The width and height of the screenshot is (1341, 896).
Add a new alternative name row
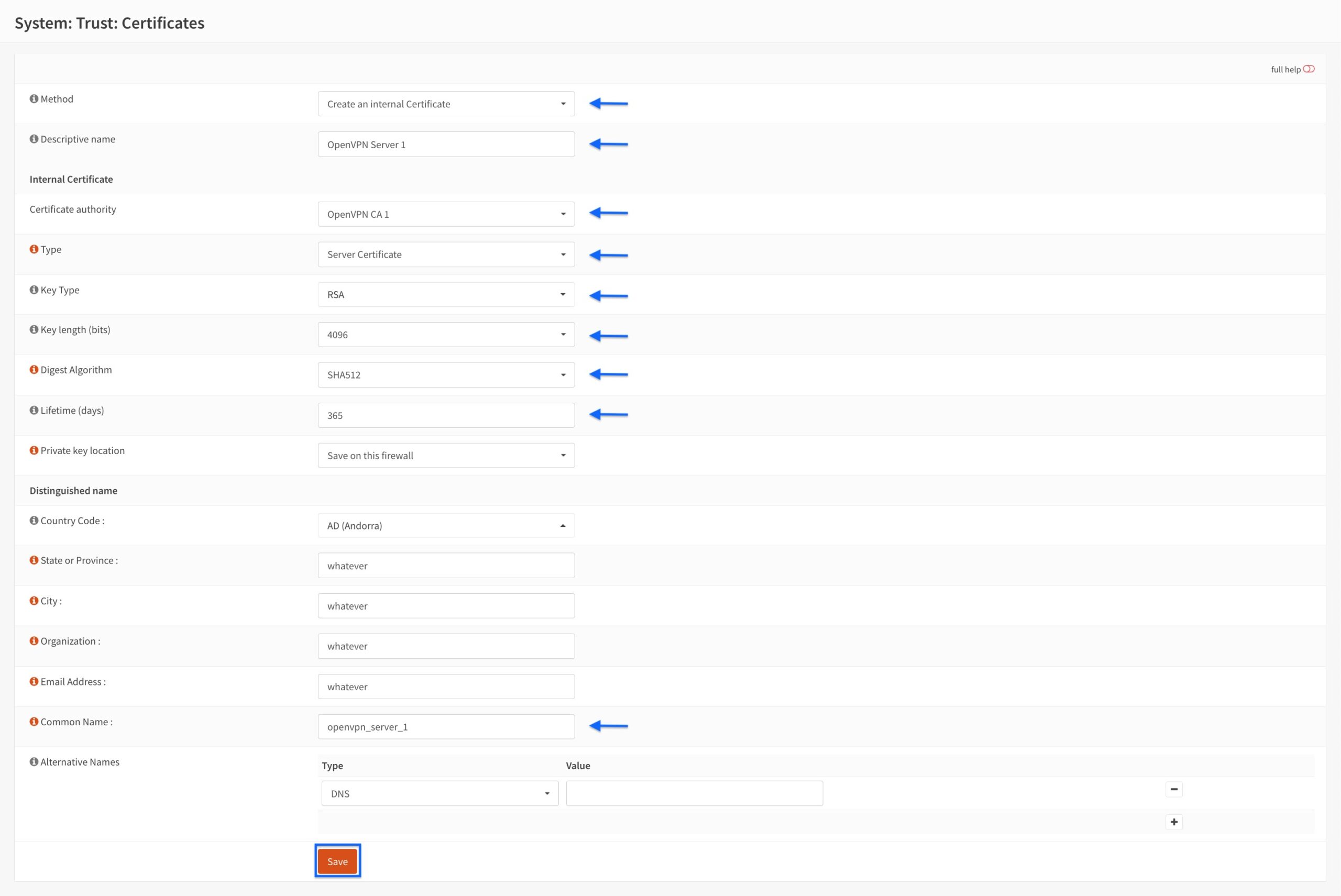coord(1174,822)
